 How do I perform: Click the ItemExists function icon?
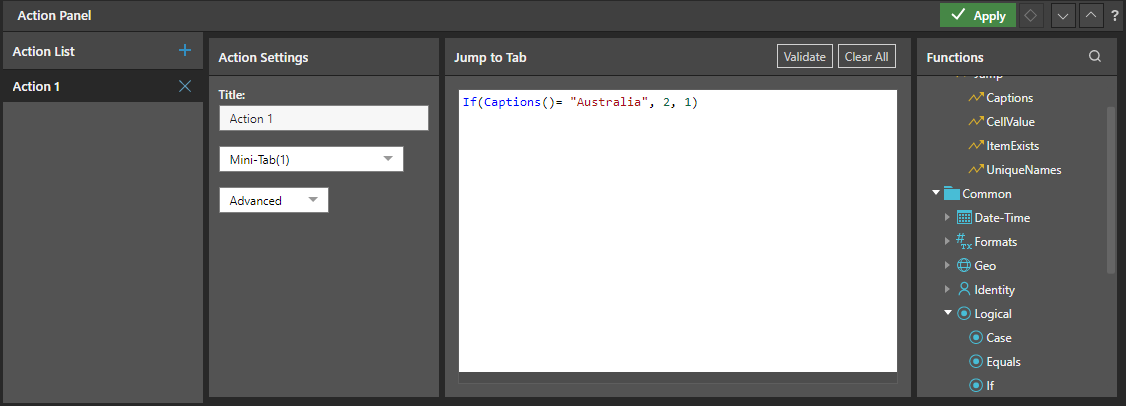coord(975,146)
